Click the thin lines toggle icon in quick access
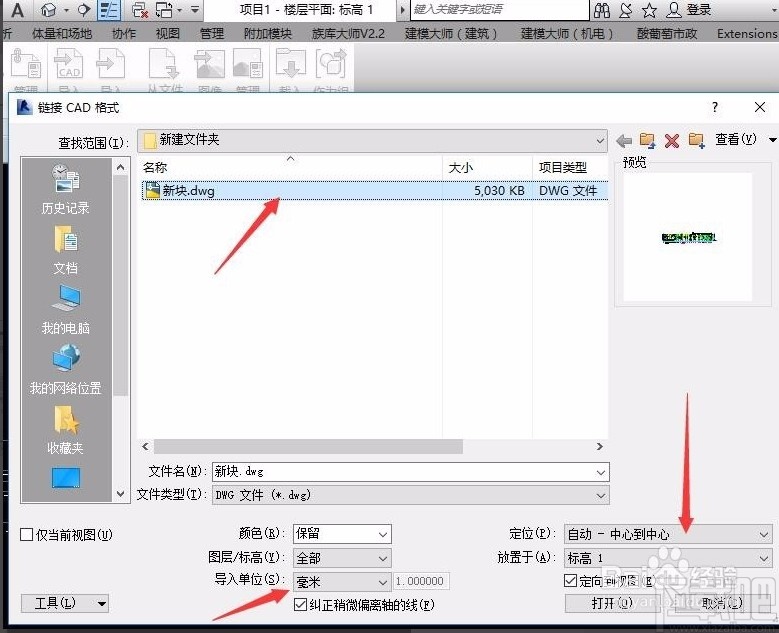 109,9
